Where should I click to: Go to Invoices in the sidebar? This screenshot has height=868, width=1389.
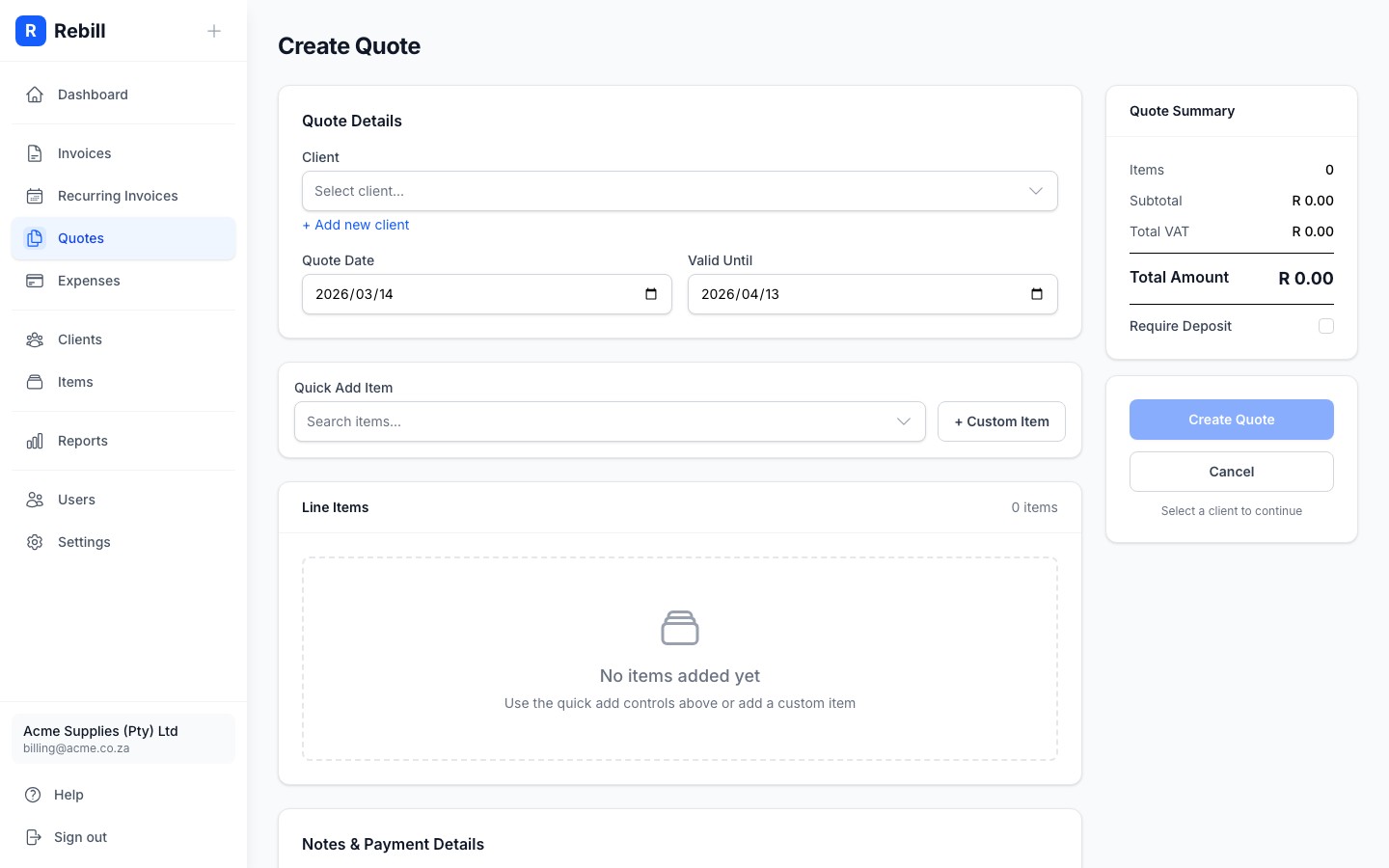[x=85, y=153]
